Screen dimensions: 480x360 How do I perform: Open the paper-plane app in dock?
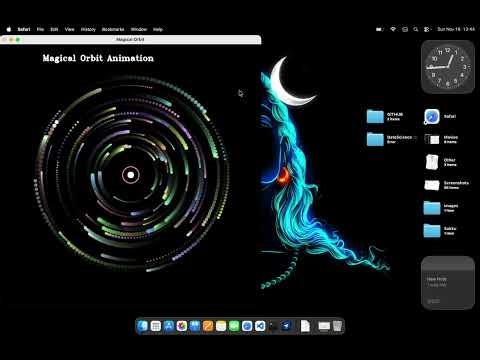tap(286, 326)
